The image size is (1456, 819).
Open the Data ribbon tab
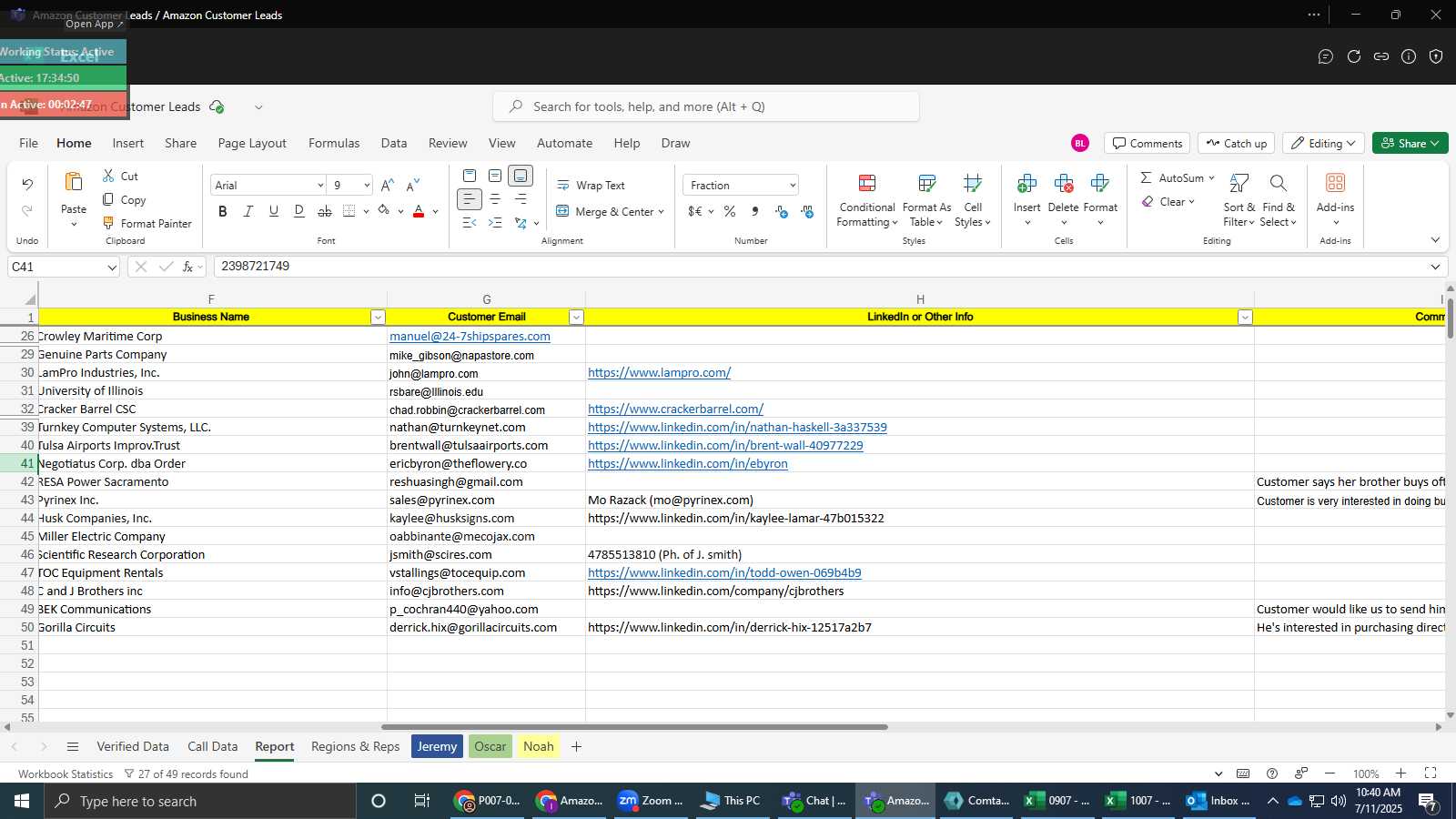(x=394, y=143)
